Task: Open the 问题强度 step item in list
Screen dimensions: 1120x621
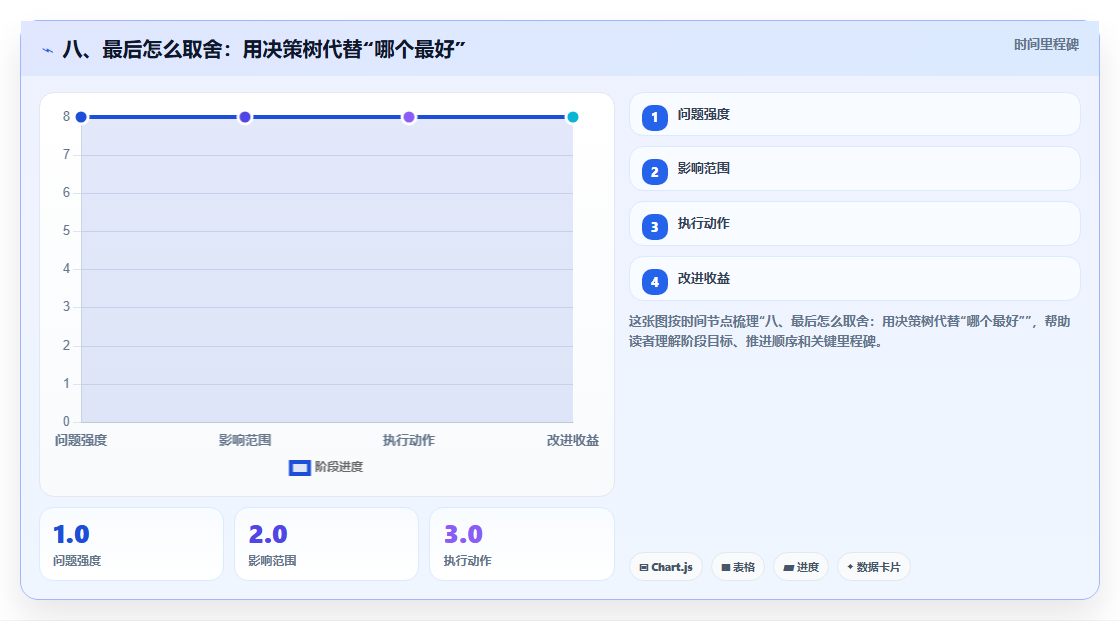Action: point(854,114)
